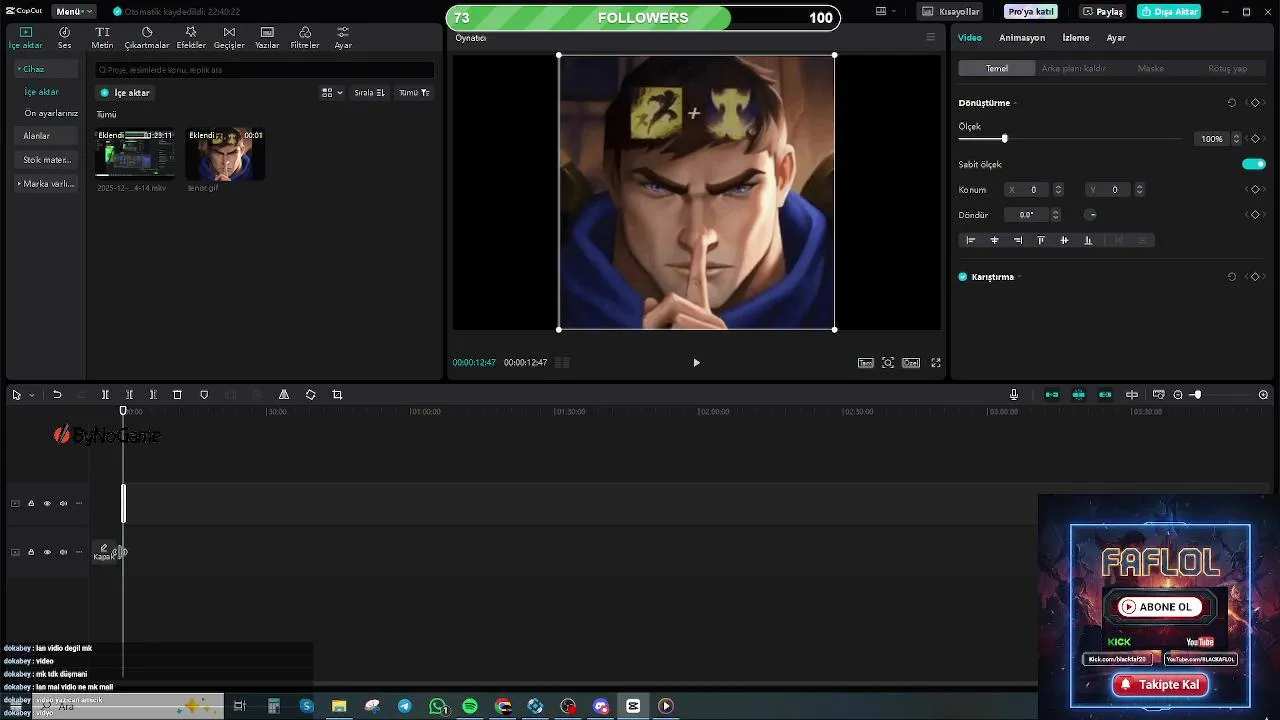Open the Tümü filter dropdown
The image size is (1280, 720).
coord(414,93)
